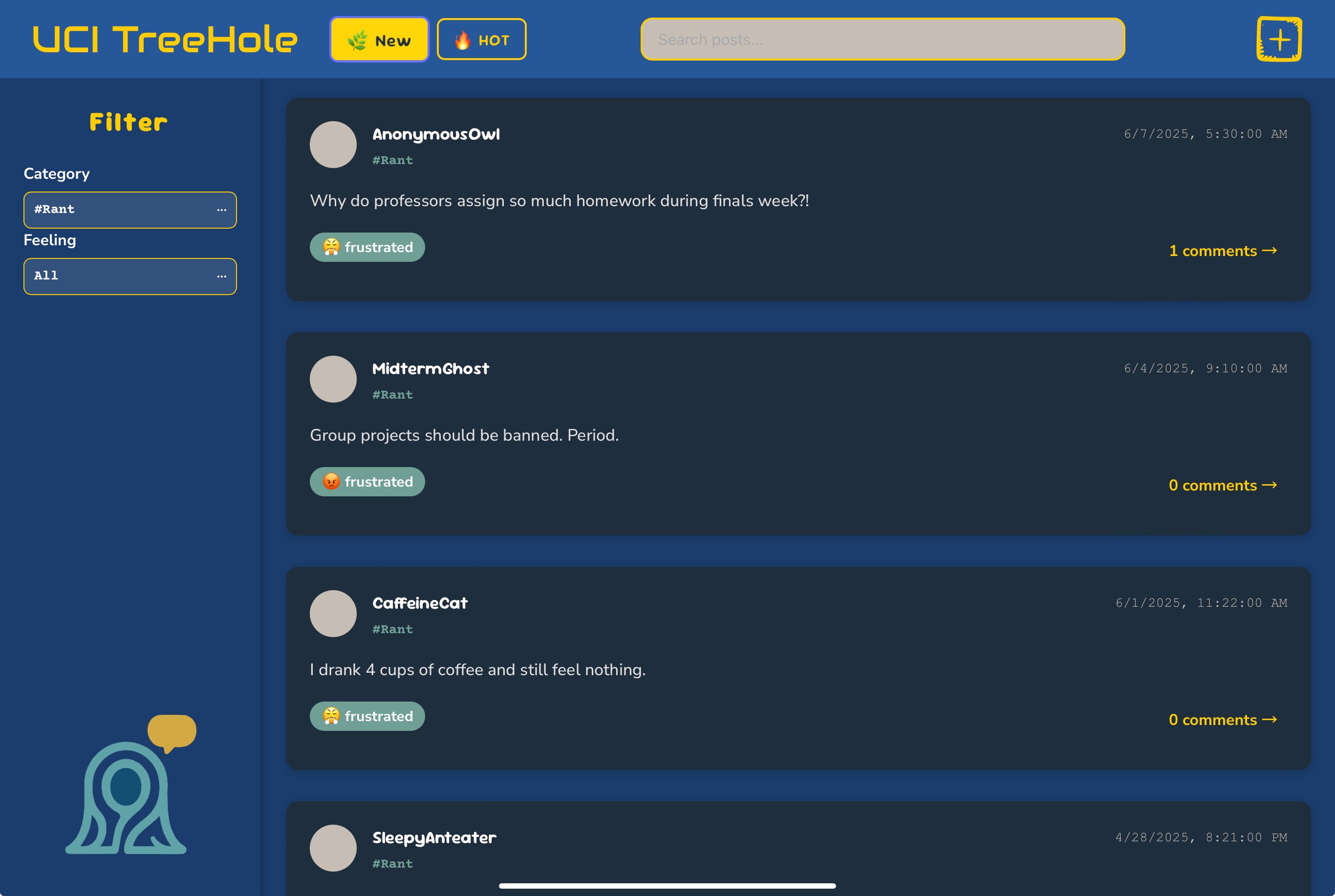Open 0 comments link on CaffeineCat's post
The height and width of the screenshot is (896, 1335).
(1223, 720)
